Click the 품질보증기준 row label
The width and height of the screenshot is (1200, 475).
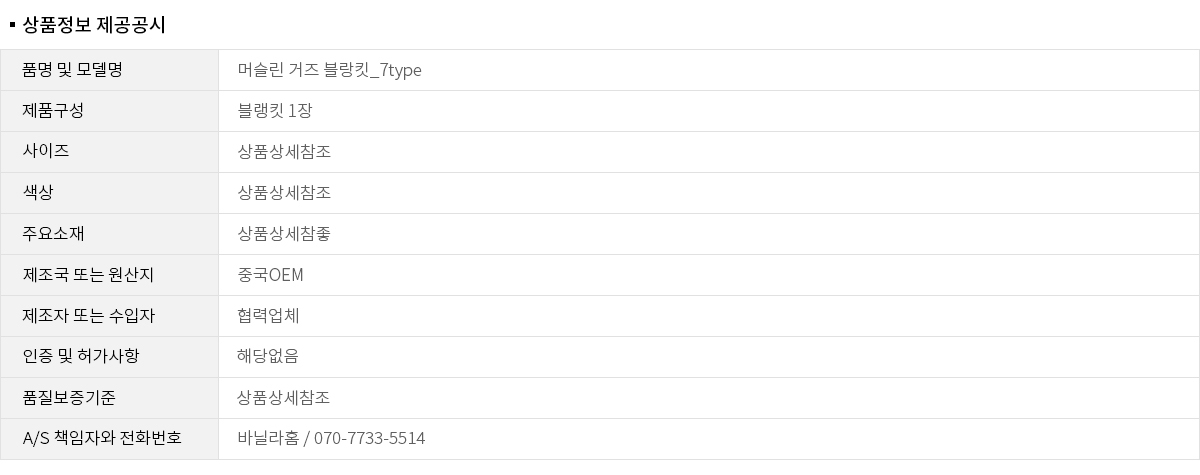tap(69, 398)
